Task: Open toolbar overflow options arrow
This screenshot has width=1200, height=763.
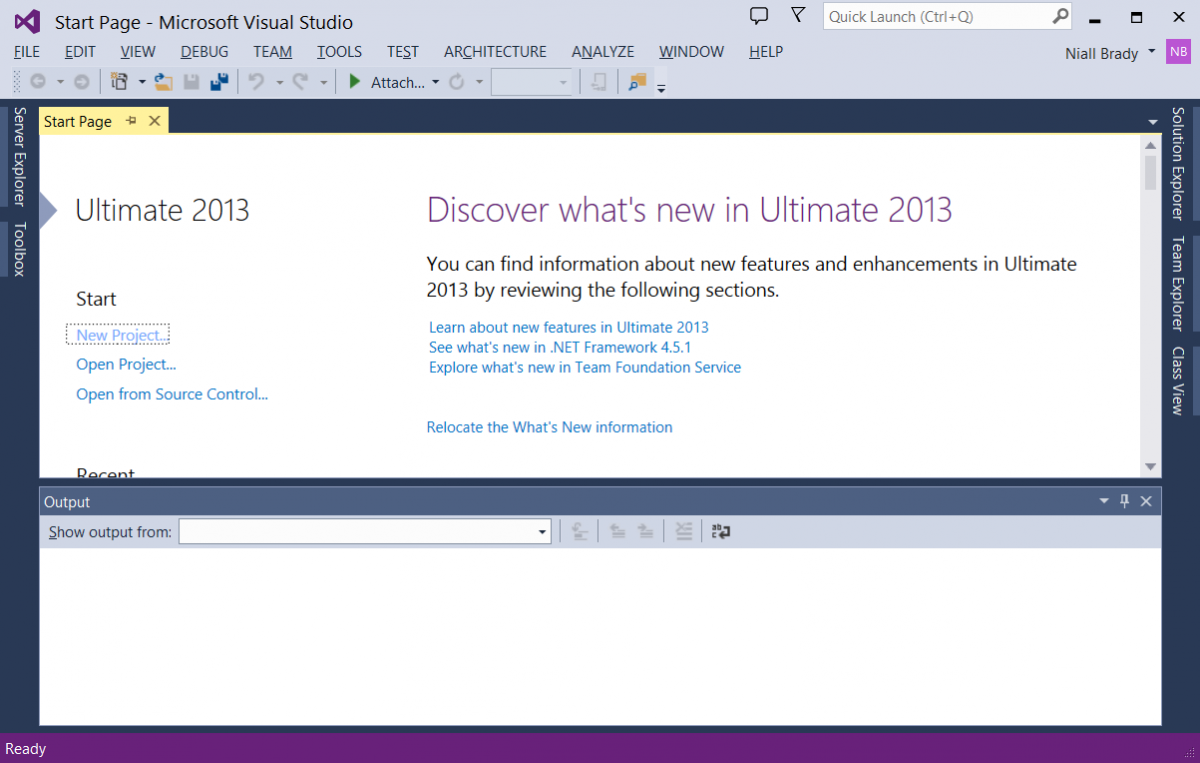Action: [x=661, y=87]
